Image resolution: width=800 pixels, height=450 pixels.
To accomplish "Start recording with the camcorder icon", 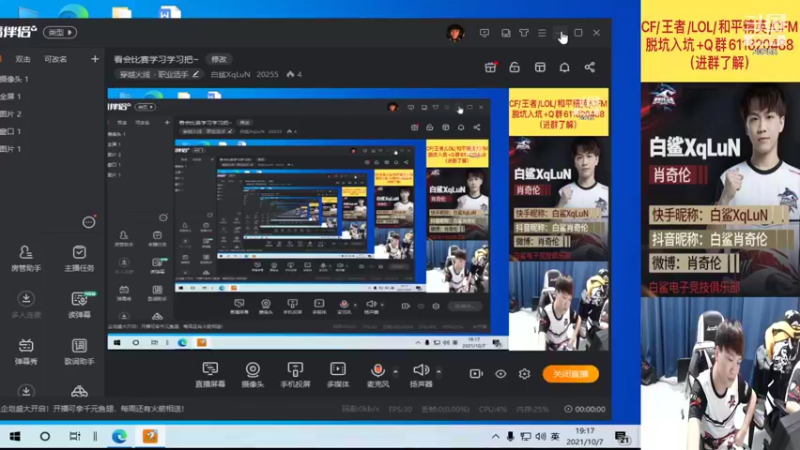I will click(476, 374).
